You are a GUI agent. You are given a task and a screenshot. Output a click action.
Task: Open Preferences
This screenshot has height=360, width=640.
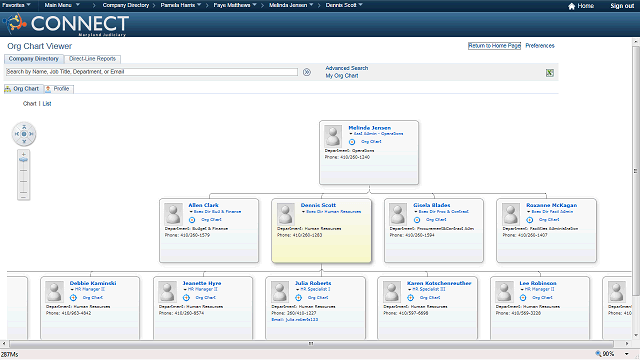pyautogui.click(x=540, y=46)
